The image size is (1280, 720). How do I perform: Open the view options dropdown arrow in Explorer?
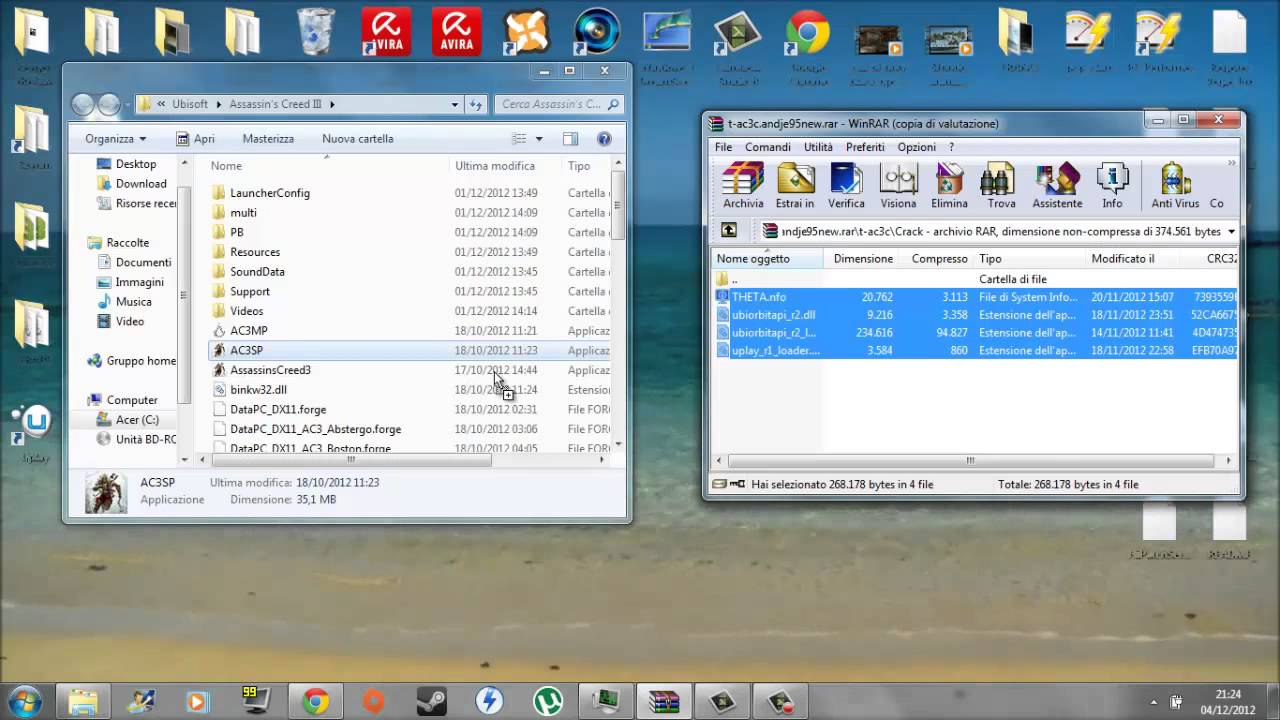point(539,139)
